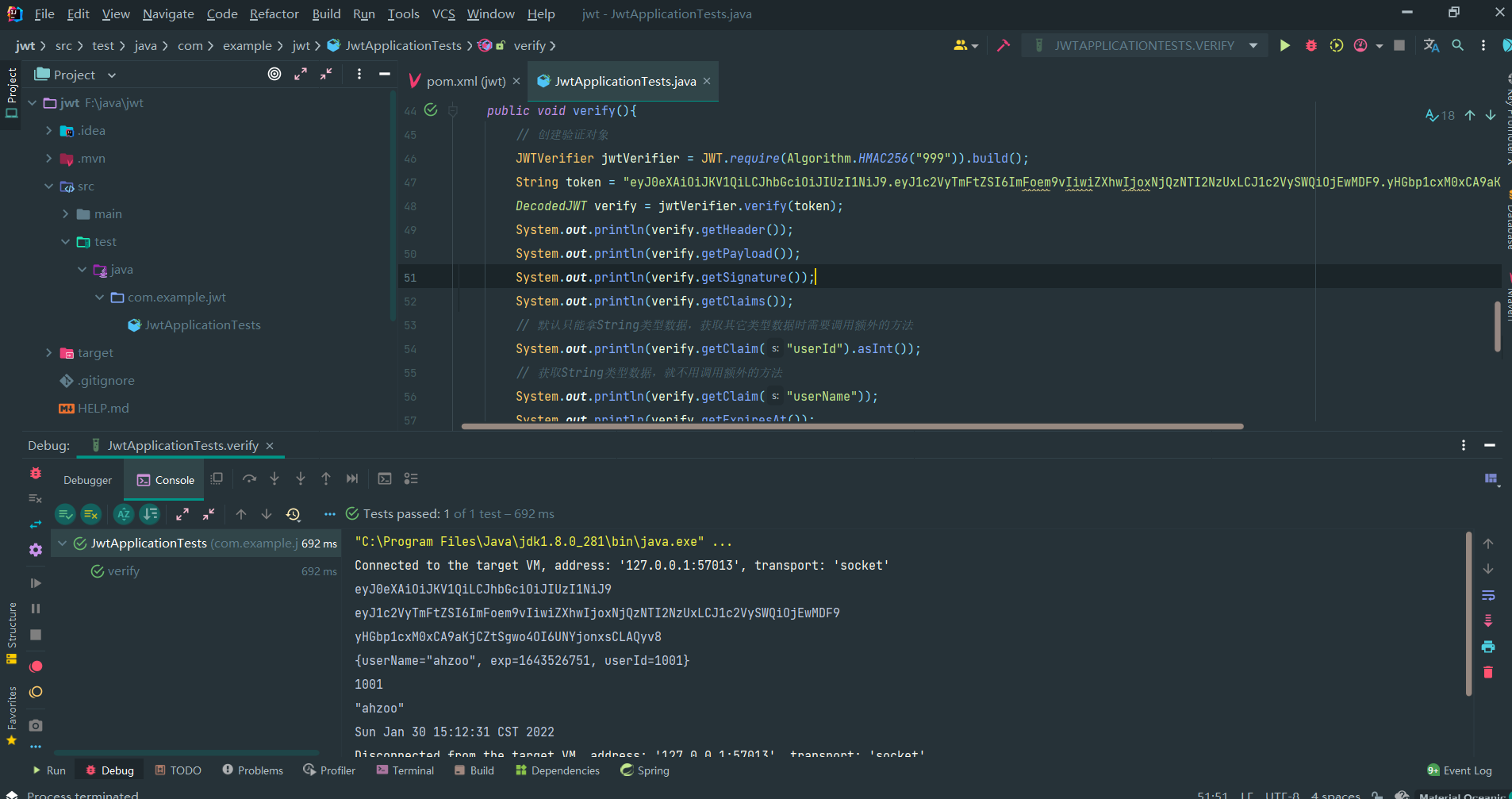1512x799 pixels.
Task: Open Project panel options menu
Action: (359, 74)
